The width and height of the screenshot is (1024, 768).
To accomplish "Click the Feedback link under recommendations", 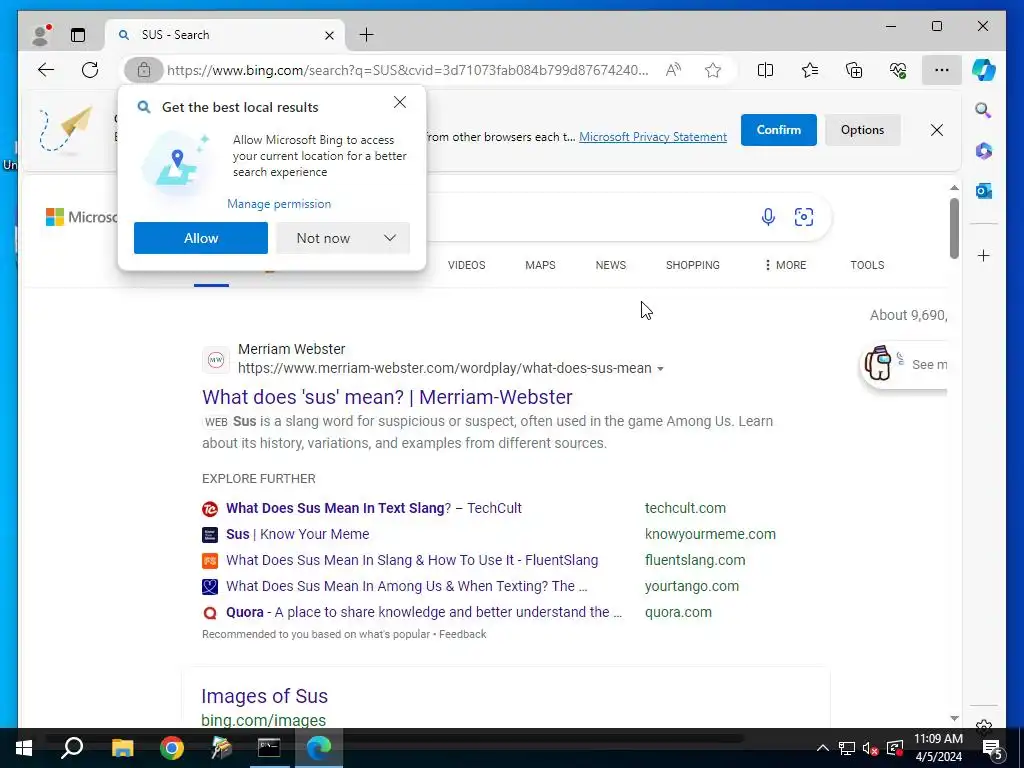I will [x=462, y=634].
